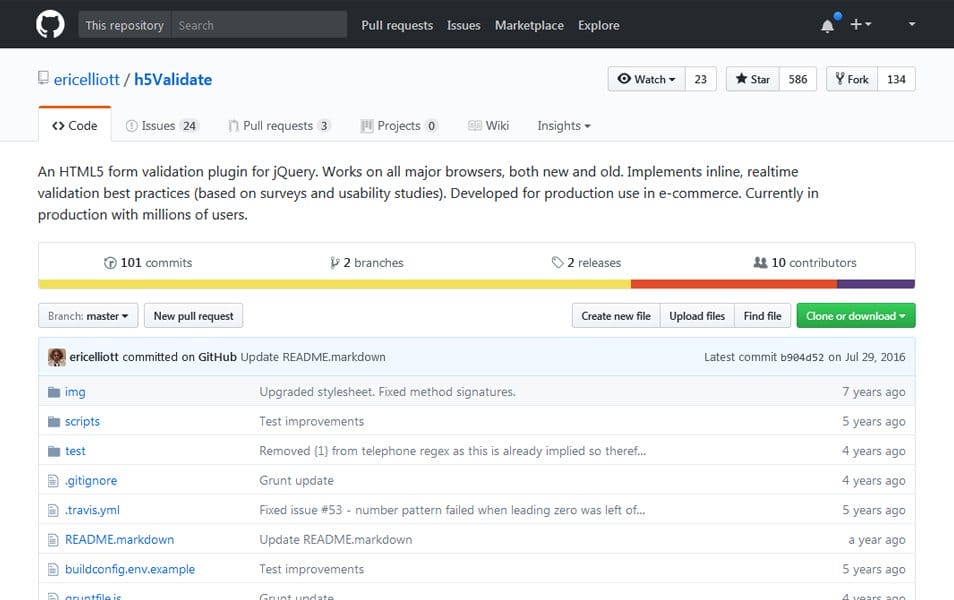The width and height of the screenshot is (954, 600).
Task: Open the Pull requests tab
Action: (279, 126)
